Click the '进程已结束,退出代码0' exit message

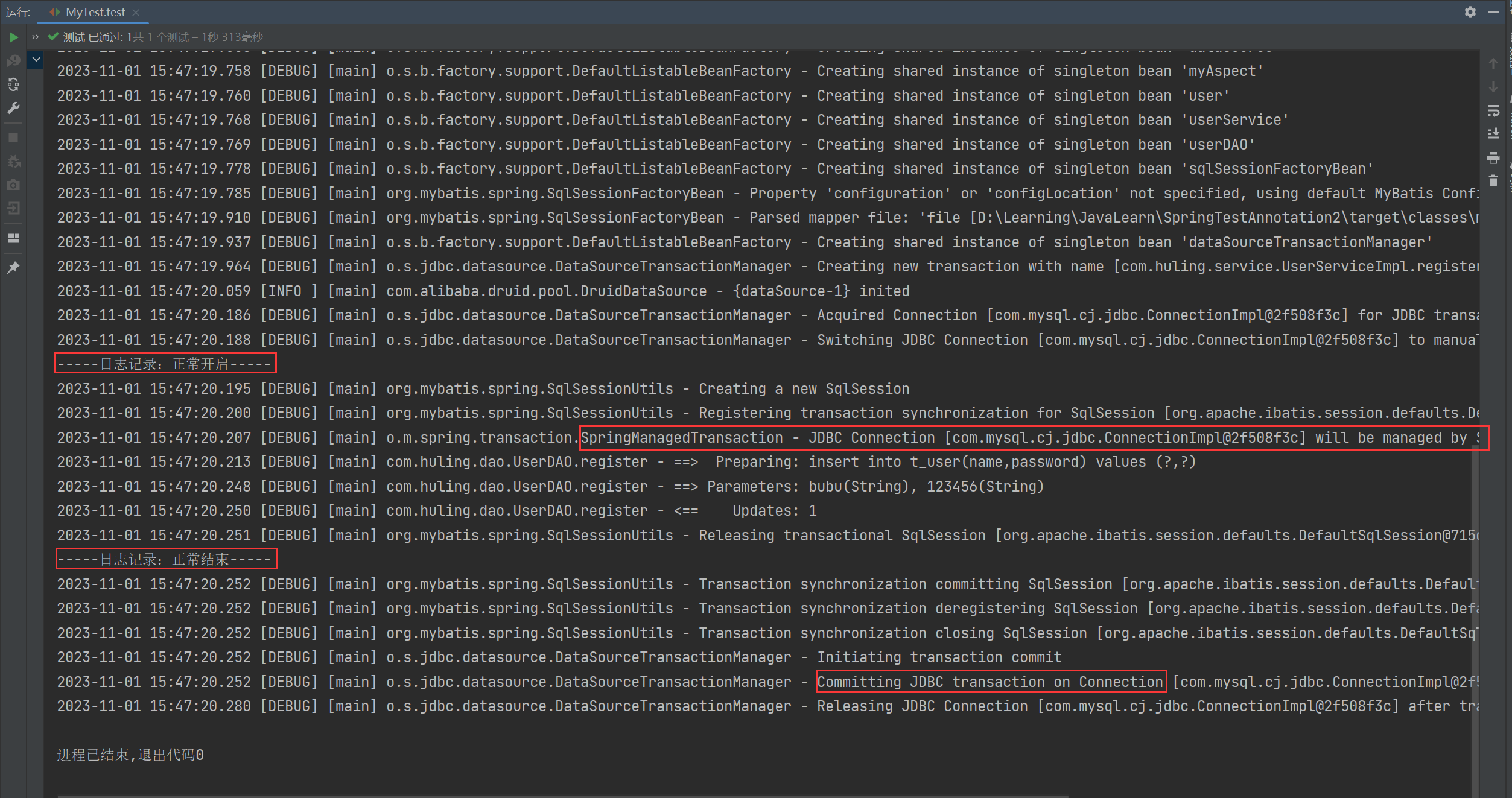[x=130, y=755]
